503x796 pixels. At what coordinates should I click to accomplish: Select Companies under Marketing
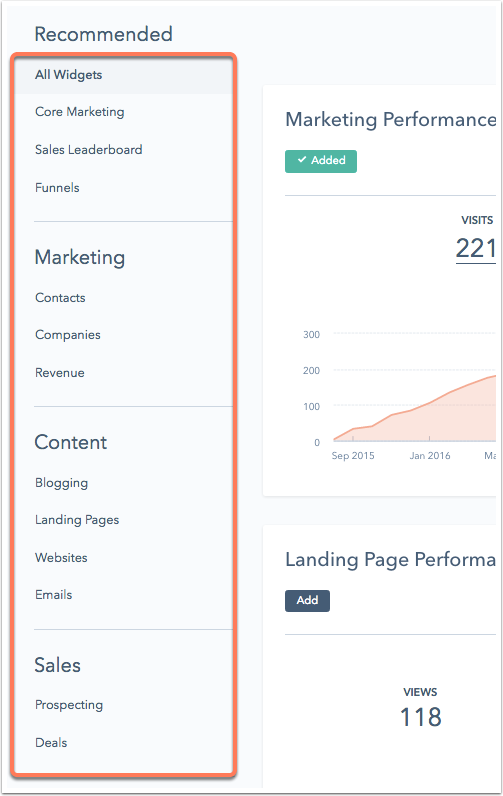[68, 335]
